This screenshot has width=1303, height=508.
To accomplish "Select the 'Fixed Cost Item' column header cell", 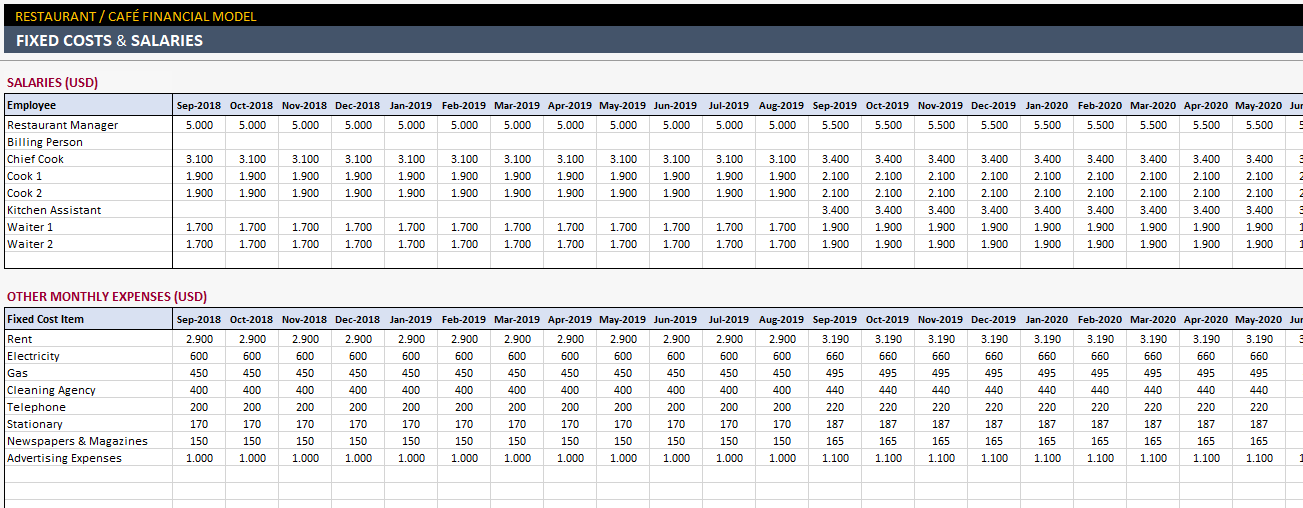I will pyautogui.click(x=88, y=319).
